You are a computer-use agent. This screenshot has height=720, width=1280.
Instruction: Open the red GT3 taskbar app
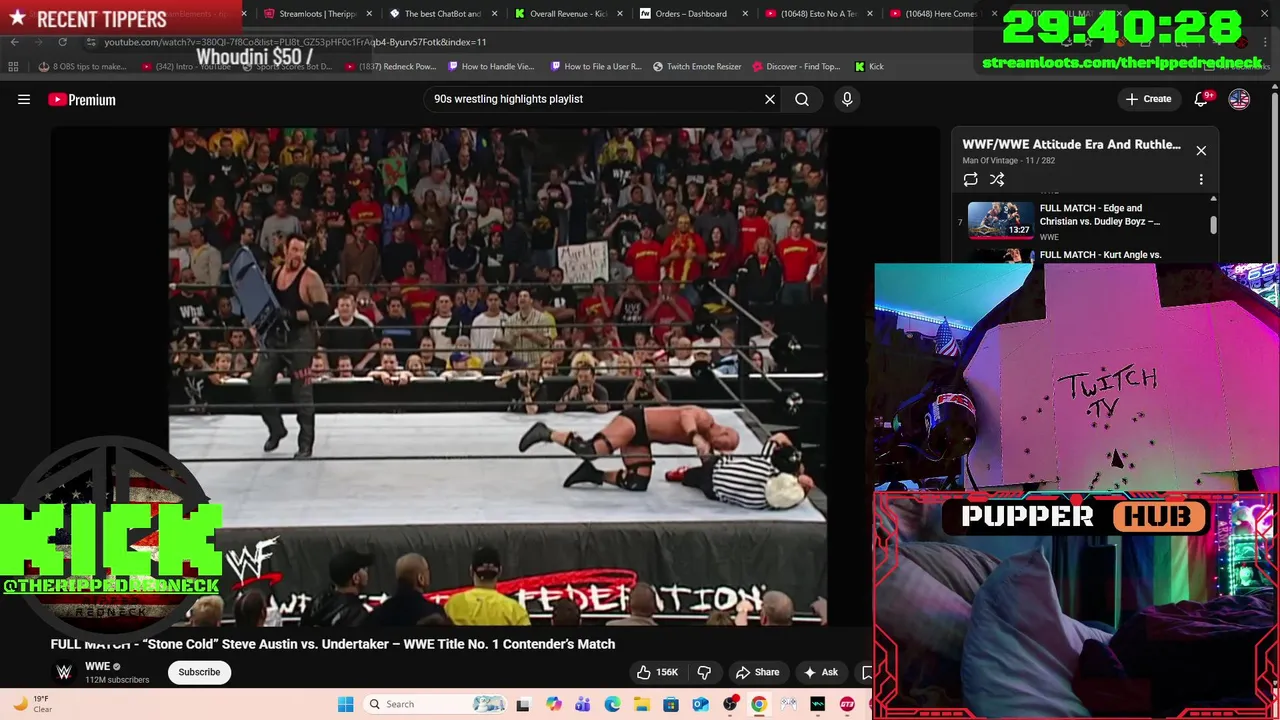847,704
